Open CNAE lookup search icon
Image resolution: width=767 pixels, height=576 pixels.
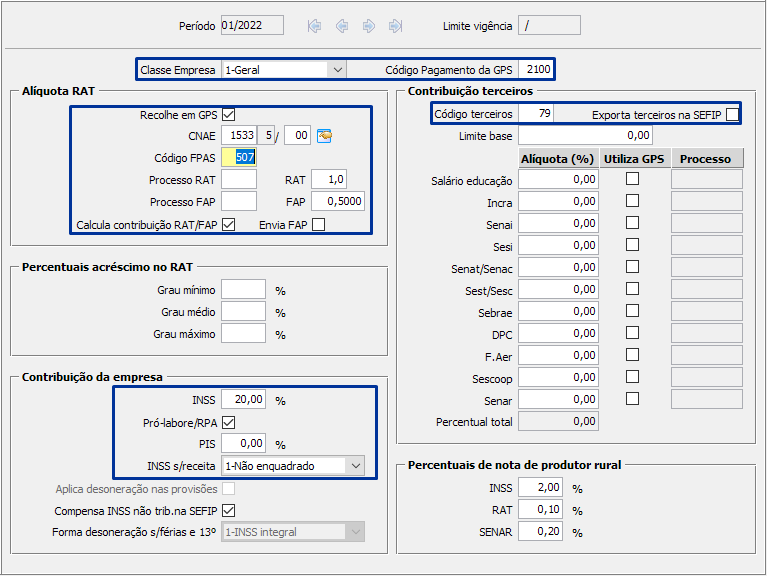[324, 136]
